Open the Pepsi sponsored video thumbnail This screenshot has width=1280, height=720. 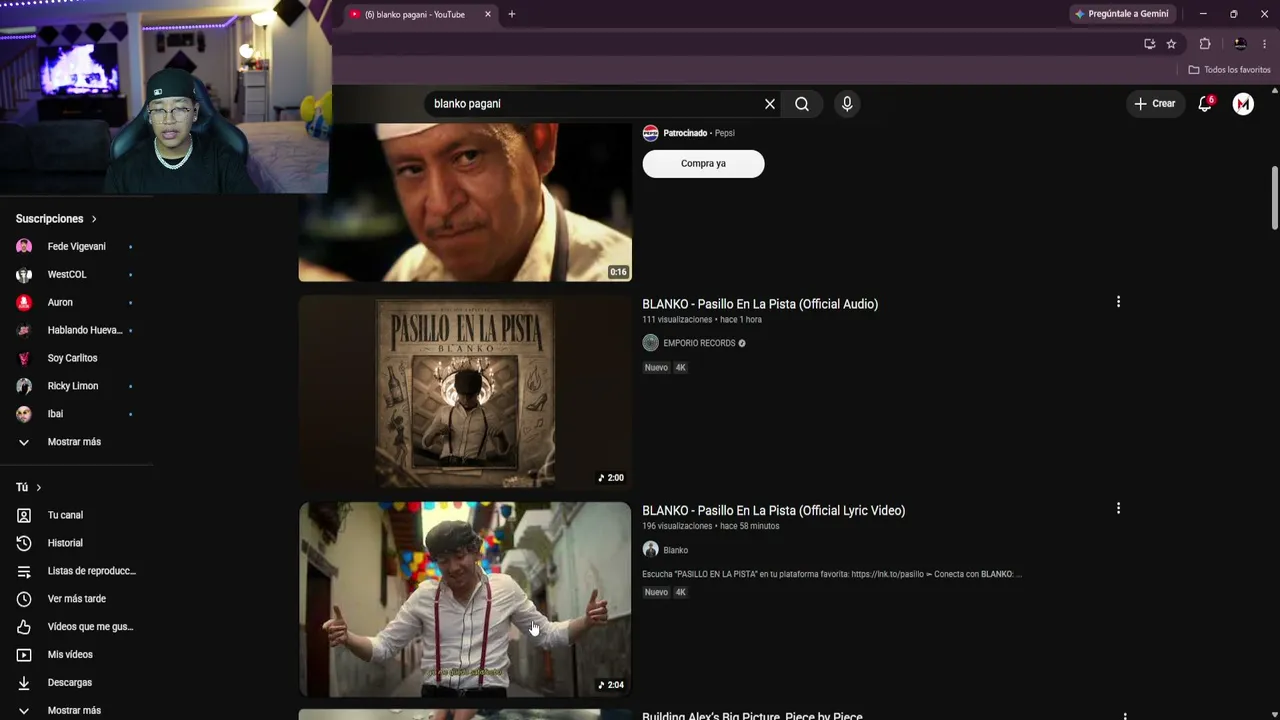pos(465,202)
